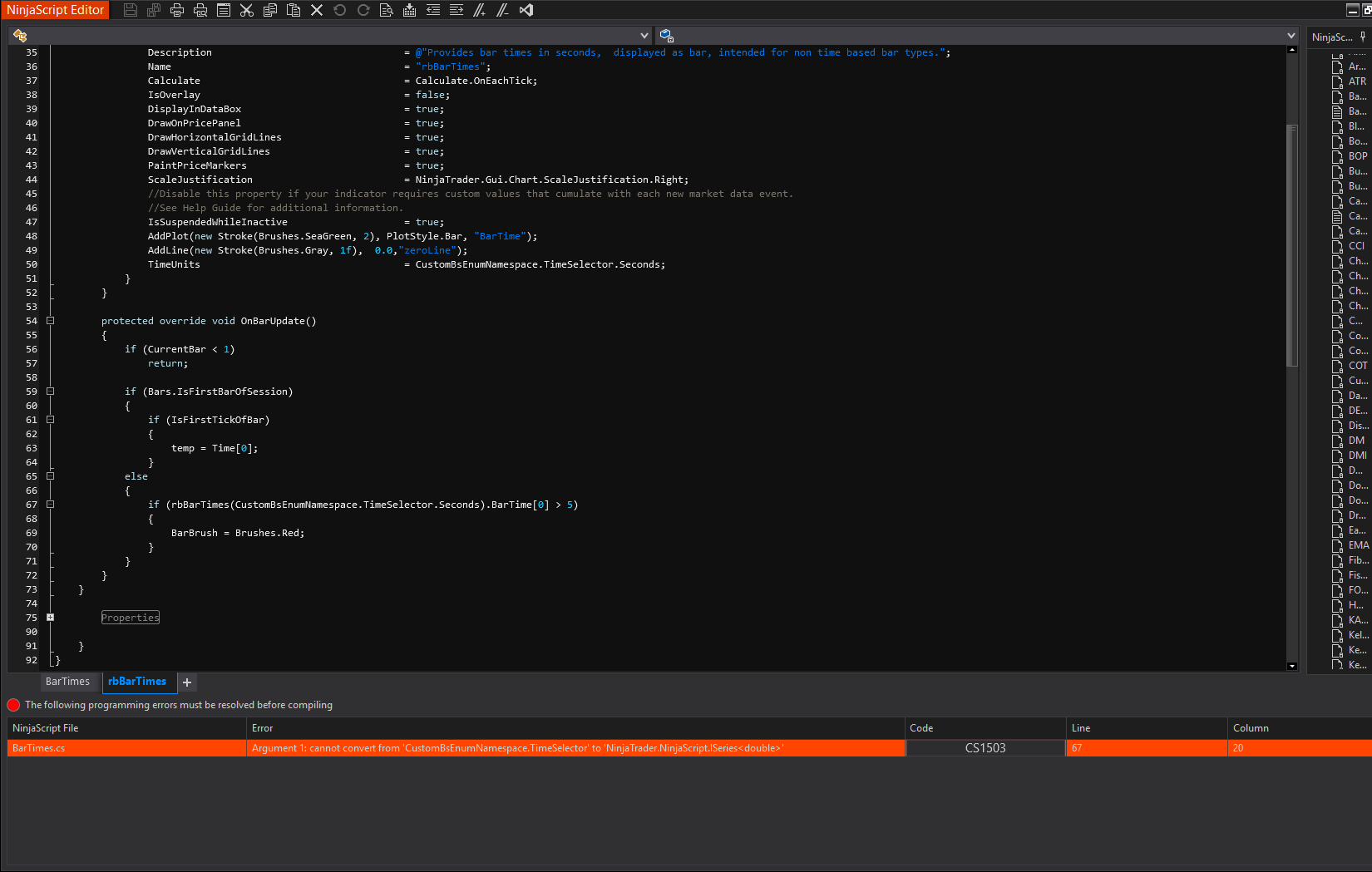Click the editor scrollbar down arrow
The width and height of the screenshot is (1372, 872).
tap(1292, 666)
